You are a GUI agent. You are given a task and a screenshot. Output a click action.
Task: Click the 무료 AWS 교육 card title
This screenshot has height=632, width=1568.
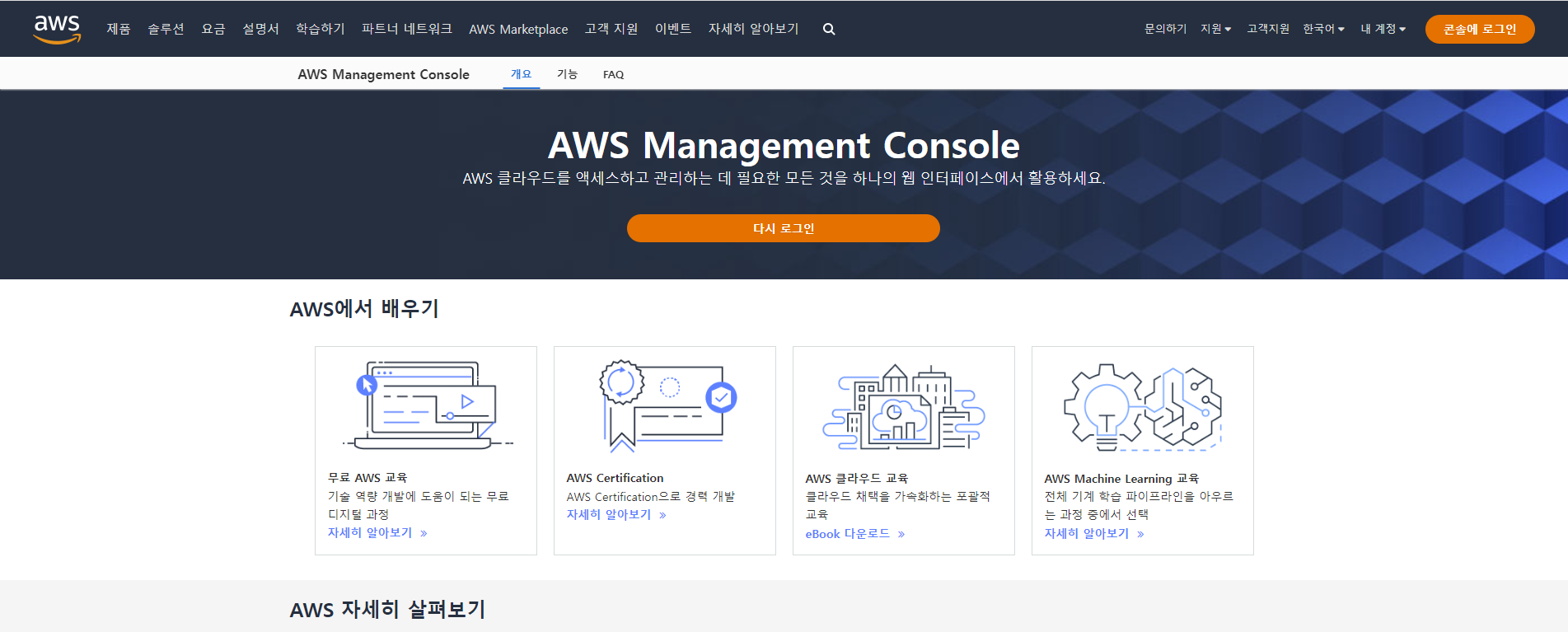point(367,478)
